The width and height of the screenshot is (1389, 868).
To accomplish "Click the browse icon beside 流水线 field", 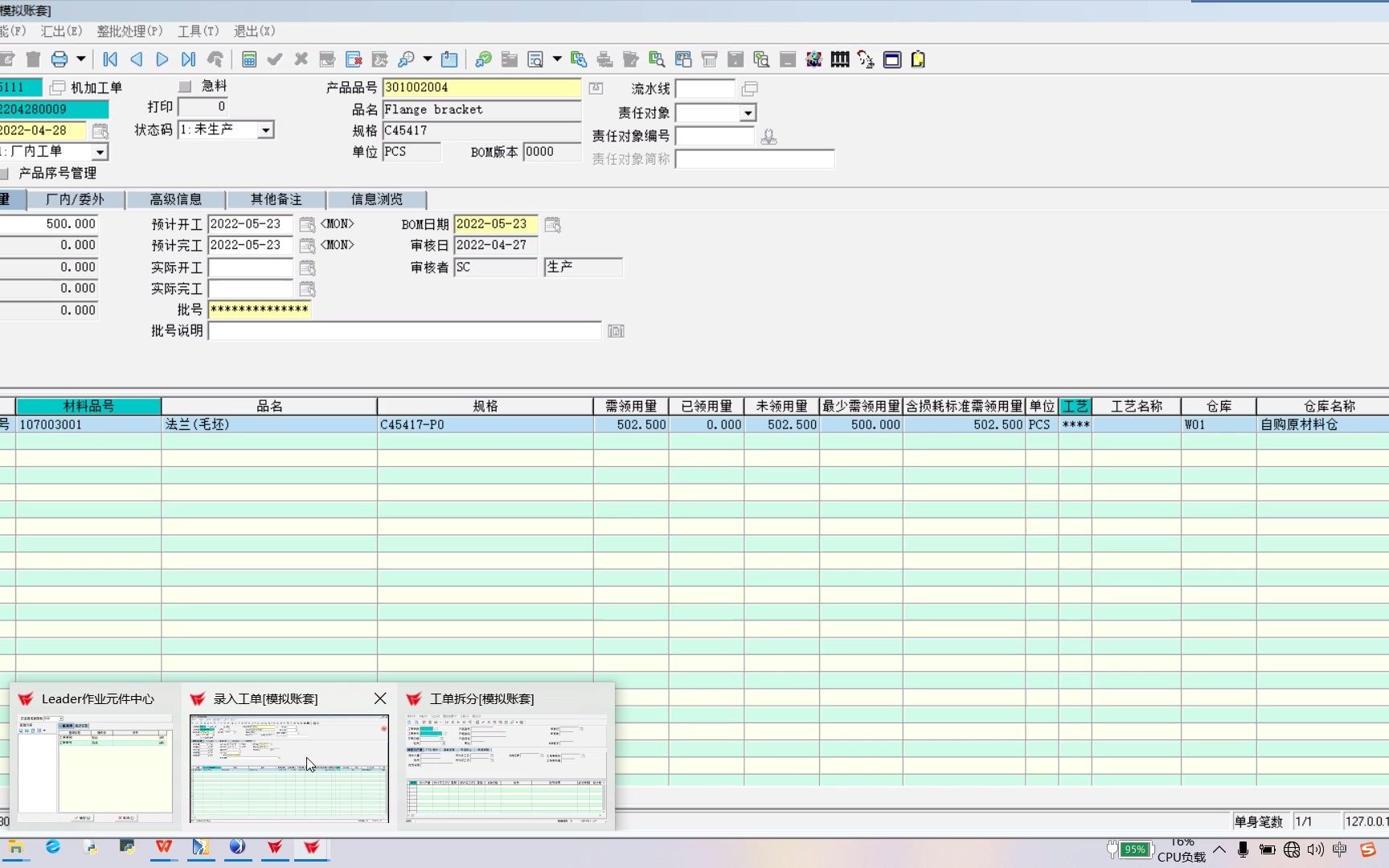I will coord(749,88).
